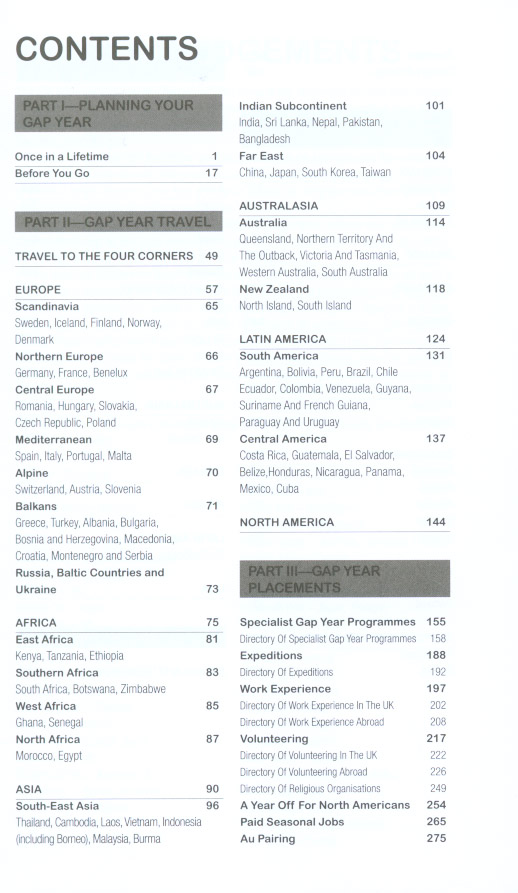The width and height of the screenshot is (518, 893).
Task: Select Russia, Baltic Countries and Ukraine
Action: click(118, 581)
